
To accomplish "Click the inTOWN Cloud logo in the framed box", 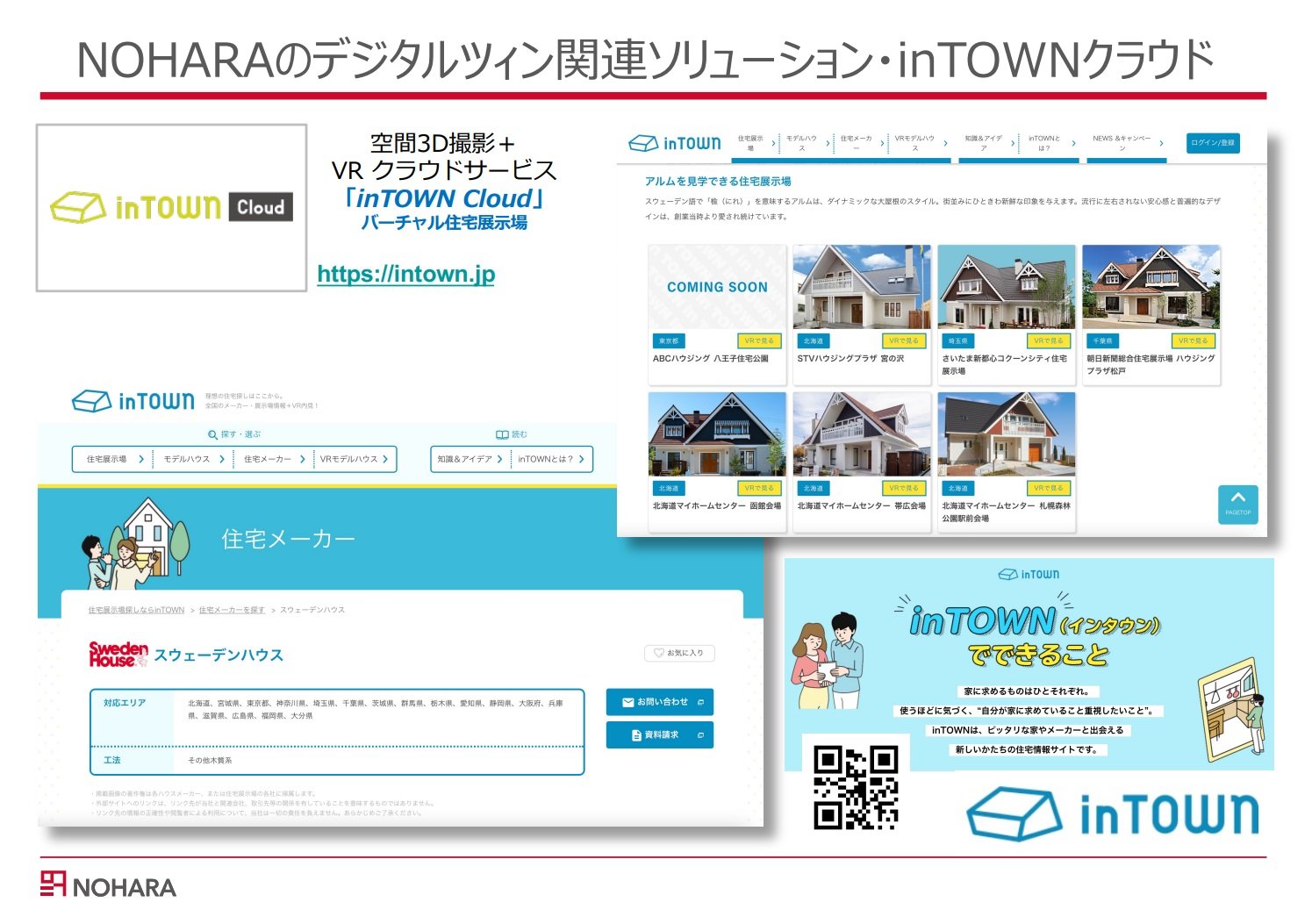I will [x=172, y=207].
